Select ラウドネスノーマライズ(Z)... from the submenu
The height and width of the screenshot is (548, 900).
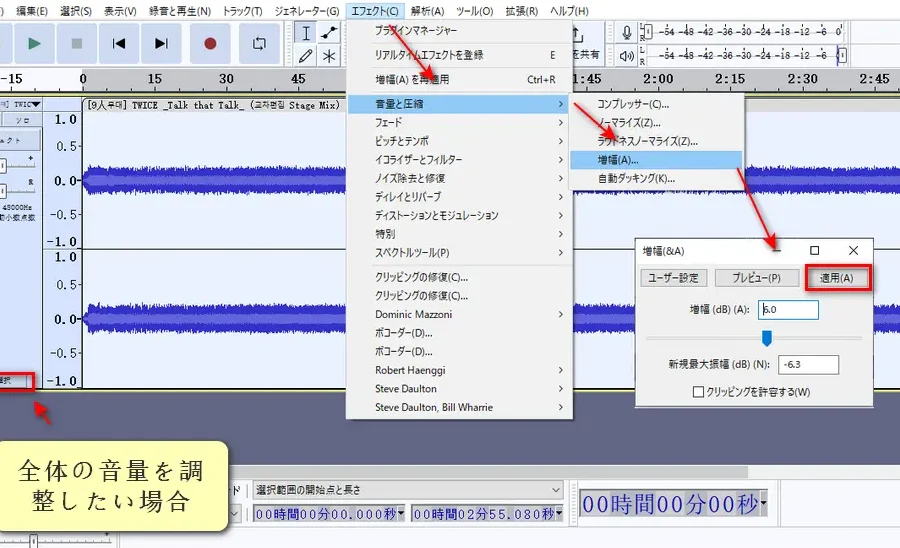tap(656, 141)
